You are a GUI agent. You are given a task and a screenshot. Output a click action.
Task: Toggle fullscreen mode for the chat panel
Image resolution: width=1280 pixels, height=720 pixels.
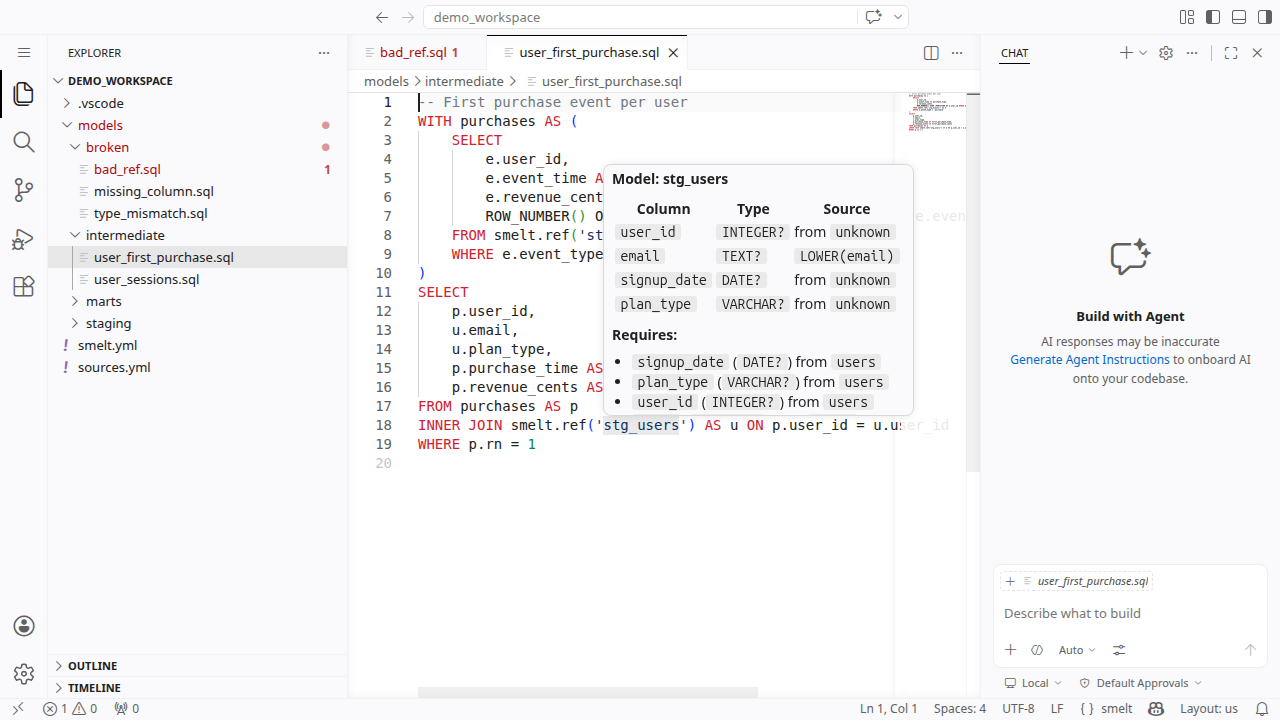(x=1230, y=53)
